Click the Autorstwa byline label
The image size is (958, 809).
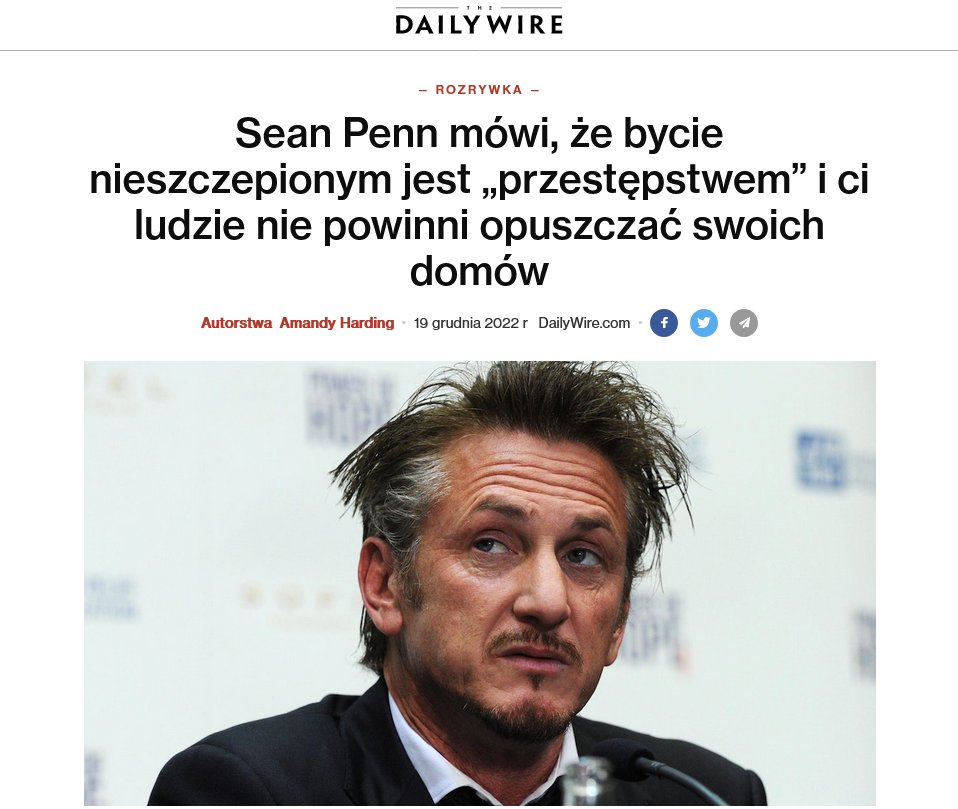click(x=236, y=323)
